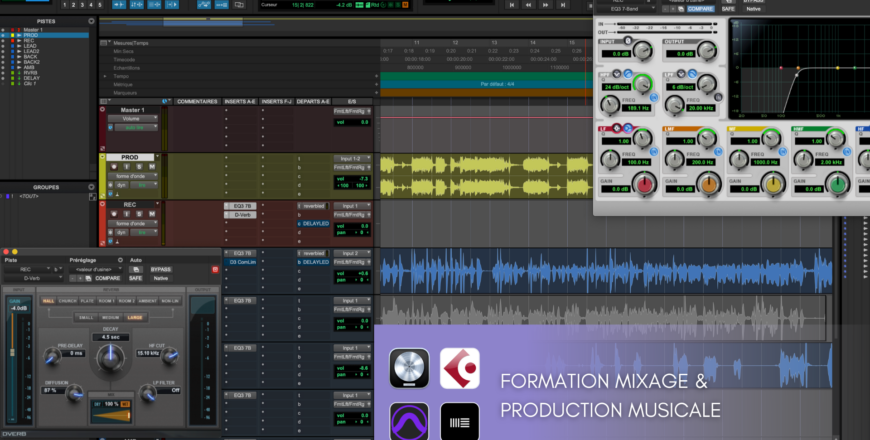This screenshot has height=440, width=870.
Task: Click the previous preset minus button in D-Verb
Action: pos(73,278)
